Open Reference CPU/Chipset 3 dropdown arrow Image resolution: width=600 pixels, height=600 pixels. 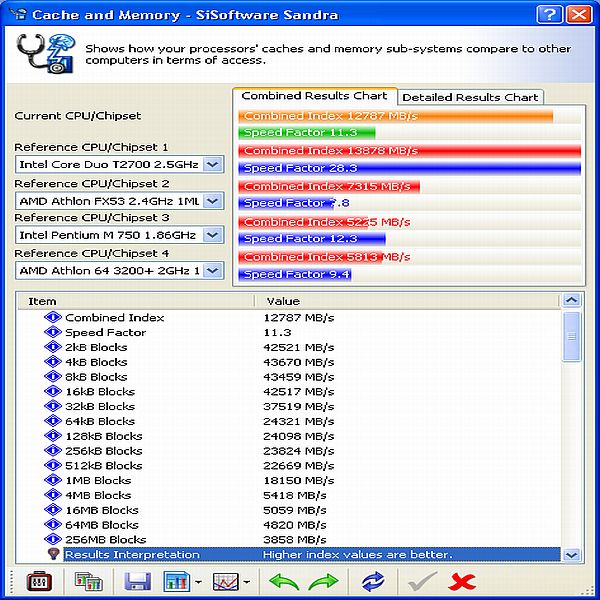[x=213, y=235]
